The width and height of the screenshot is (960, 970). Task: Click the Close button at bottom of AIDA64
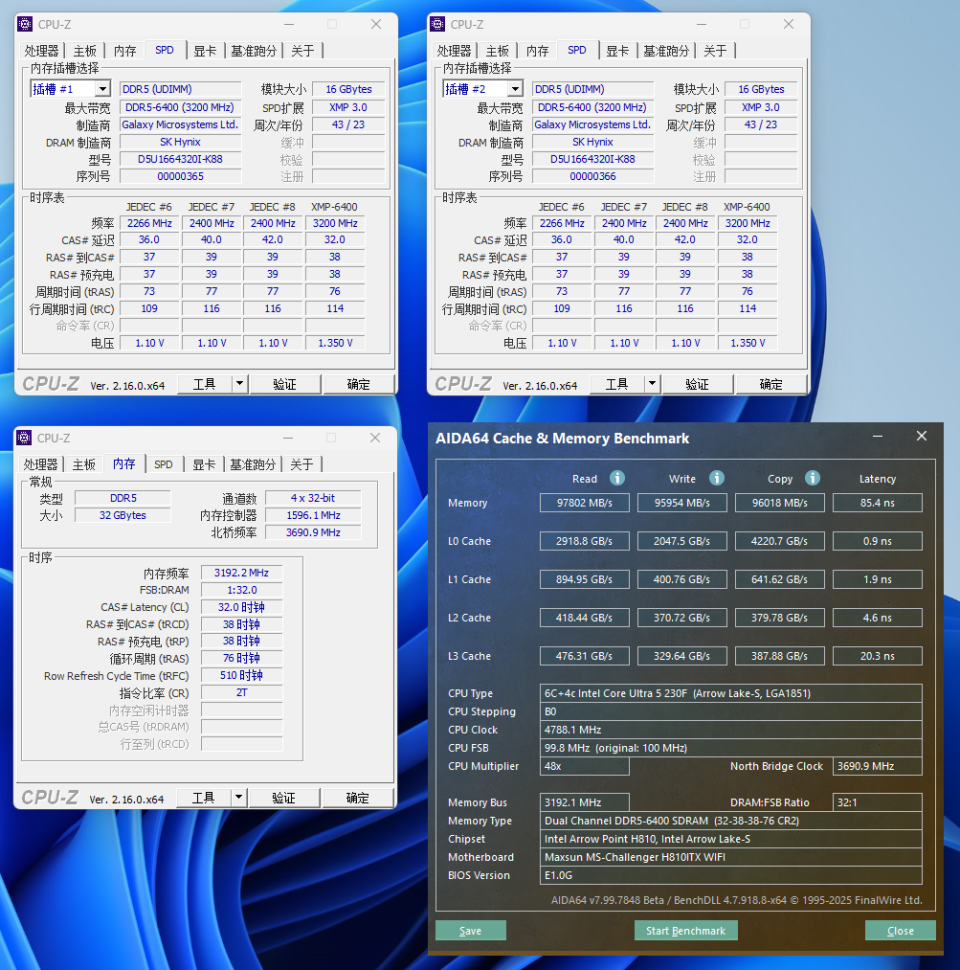900,930
